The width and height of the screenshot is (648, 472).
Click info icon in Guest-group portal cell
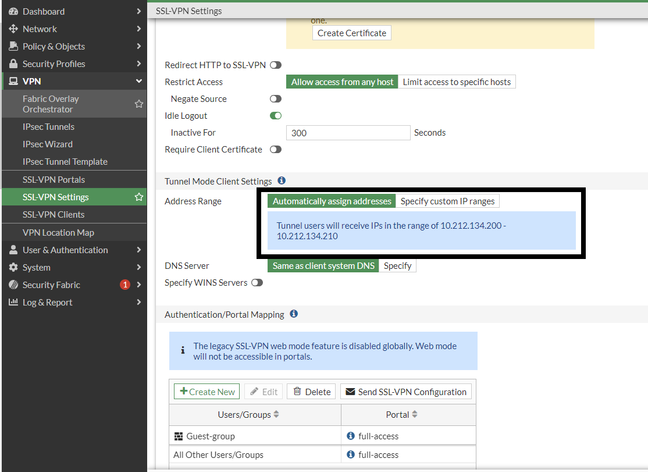click(350, 436)
